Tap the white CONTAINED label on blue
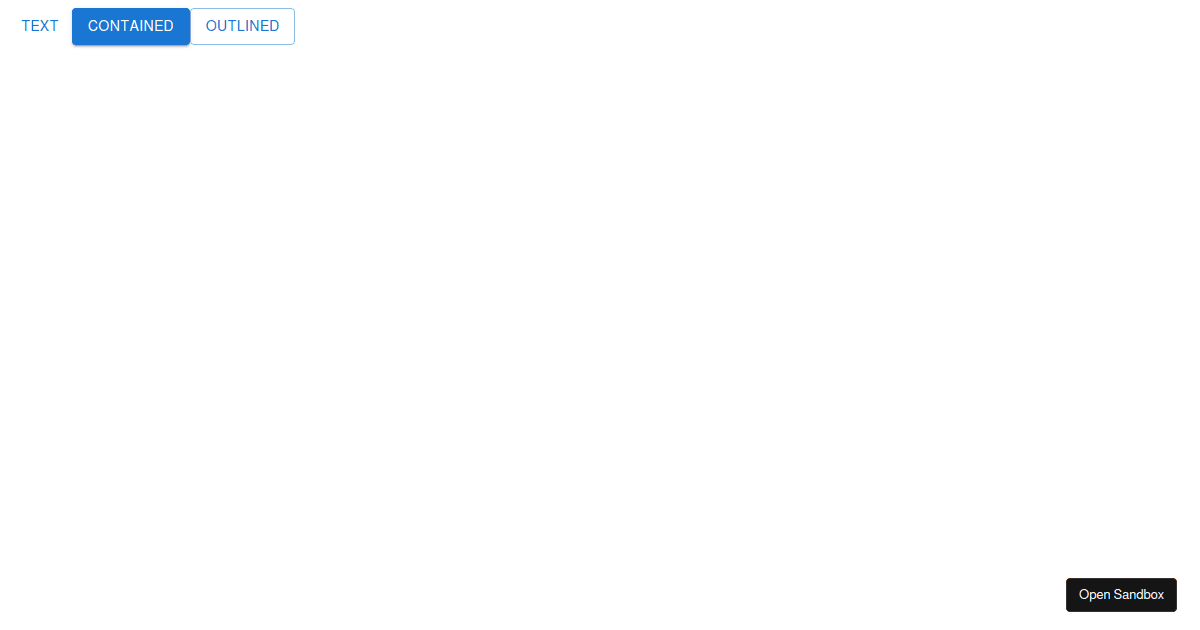Image resolution: width=1200 pixels, height=630 pixels. (x=131, y=26)
